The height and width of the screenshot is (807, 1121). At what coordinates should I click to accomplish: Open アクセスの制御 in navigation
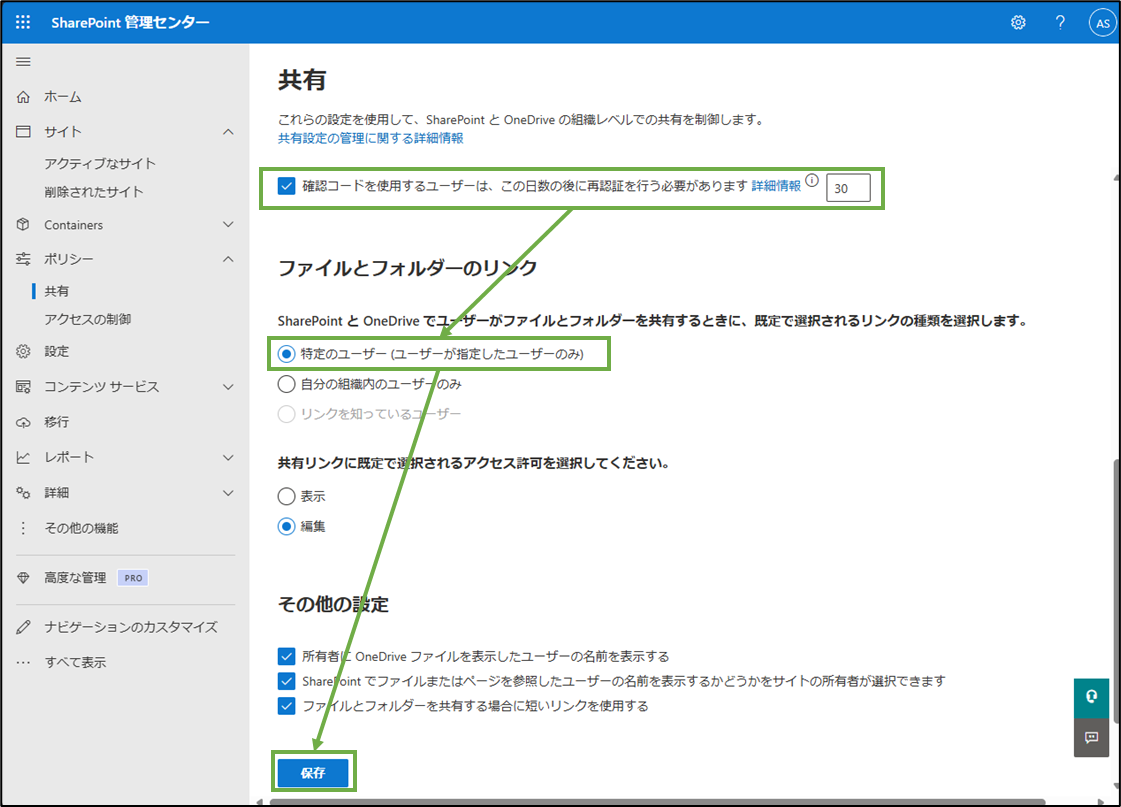coord(87,319)
